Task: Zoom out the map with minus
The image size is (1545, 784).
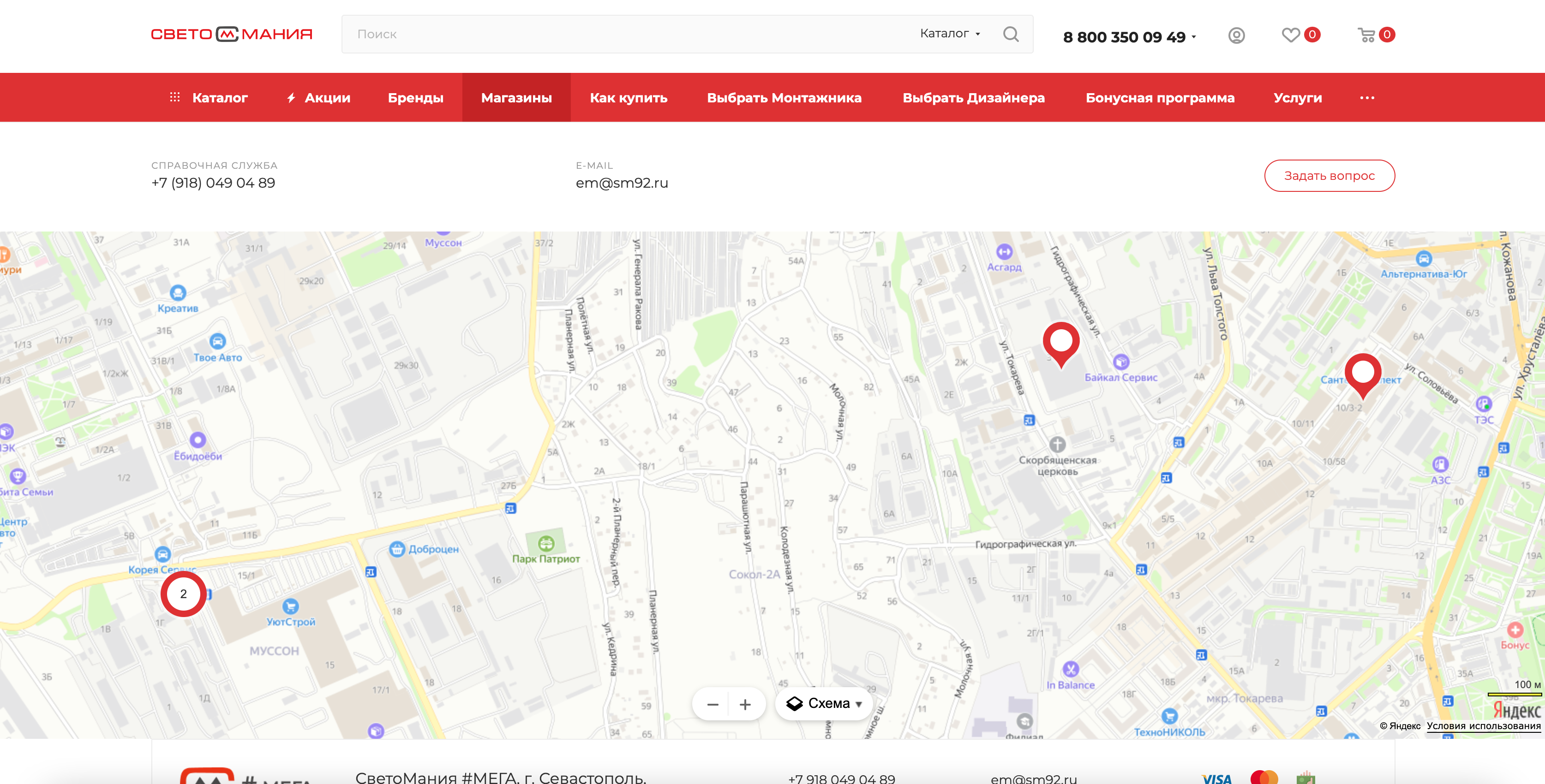Action: tap(713, 704)
